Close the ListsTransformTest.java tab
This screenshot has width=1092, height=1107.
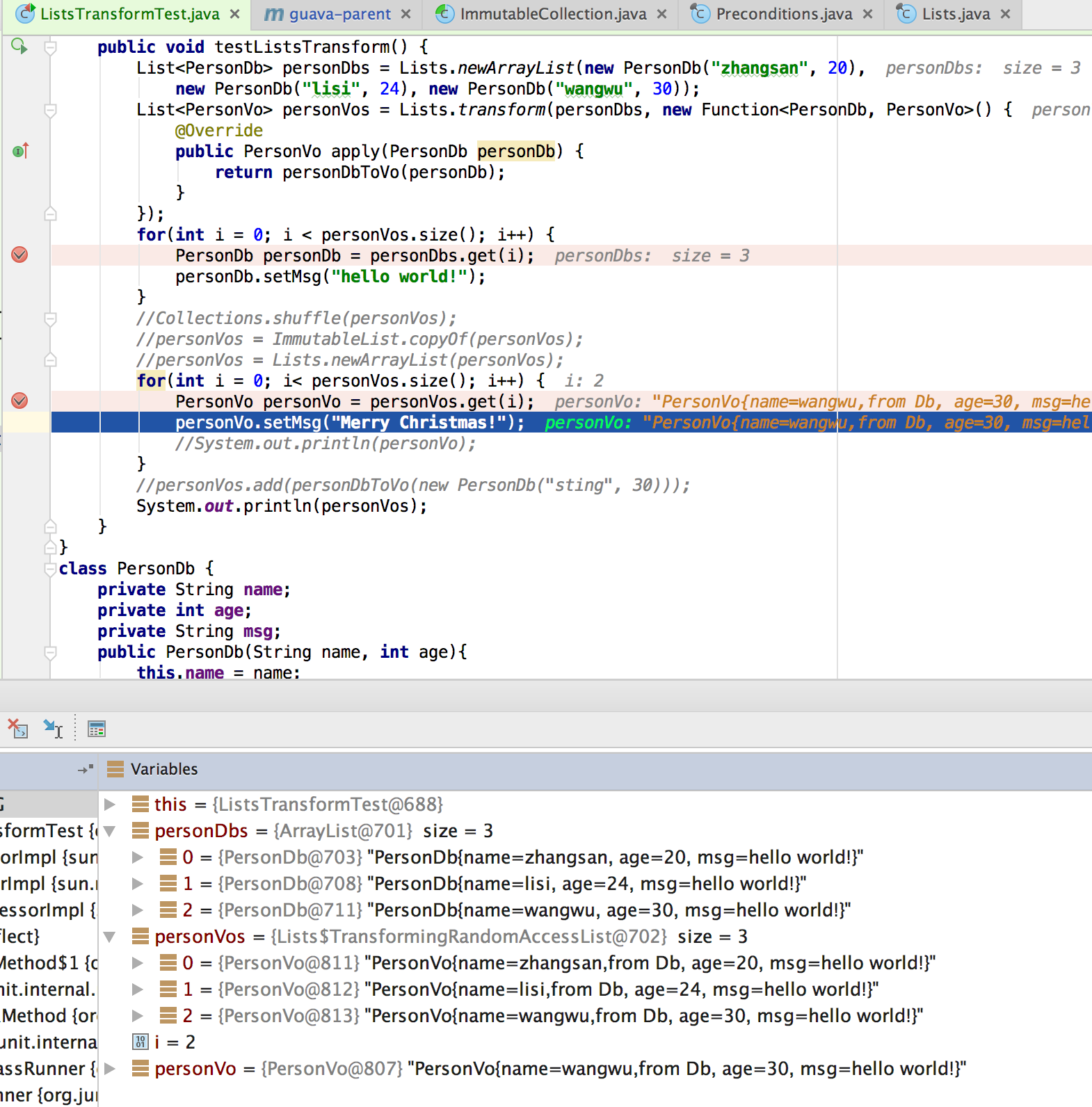[x=235, y=14]
